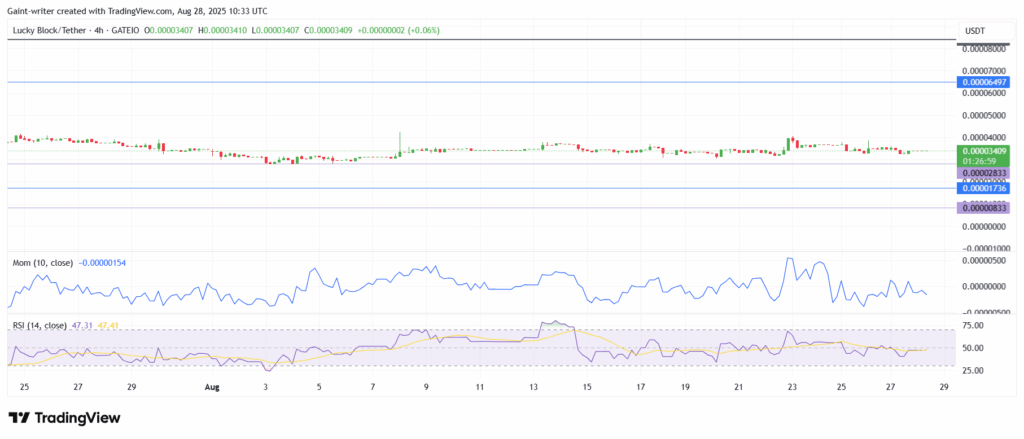The height and width of the screenshot is (439, 1024).
Task: Click date 17 on the time axis
Action: pos(641,387)
